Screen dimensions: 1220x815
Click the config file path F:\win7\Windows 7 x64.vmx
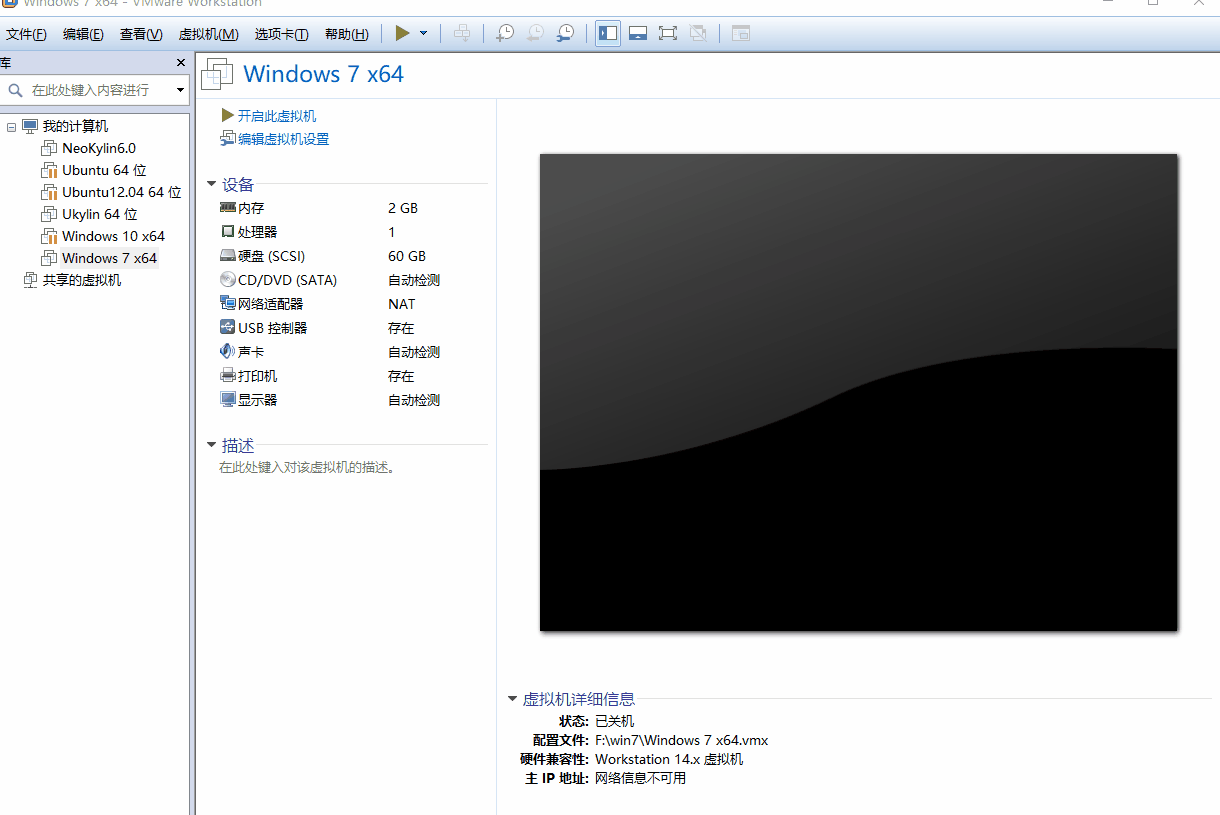point(682,740)
